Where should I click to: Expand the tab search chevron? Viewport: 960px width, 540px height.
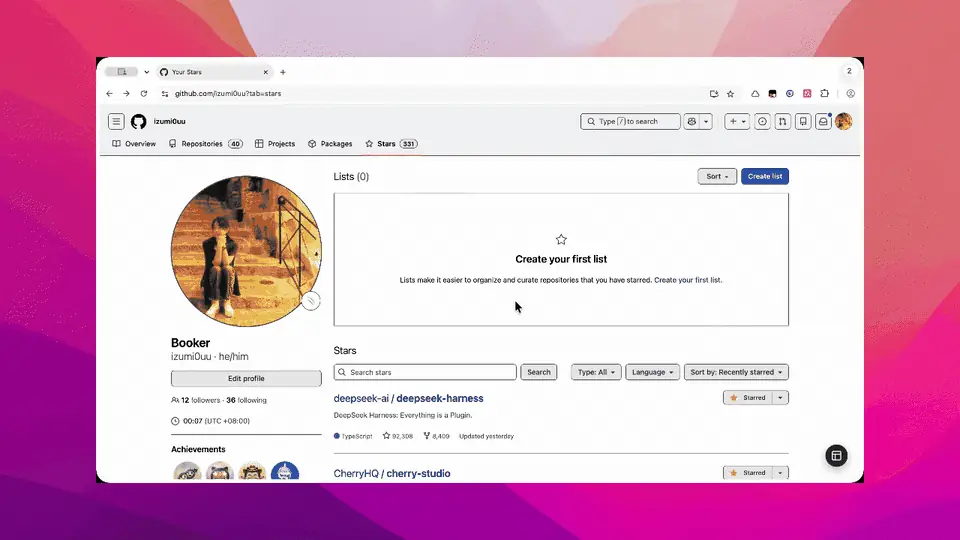click(146, 72)
